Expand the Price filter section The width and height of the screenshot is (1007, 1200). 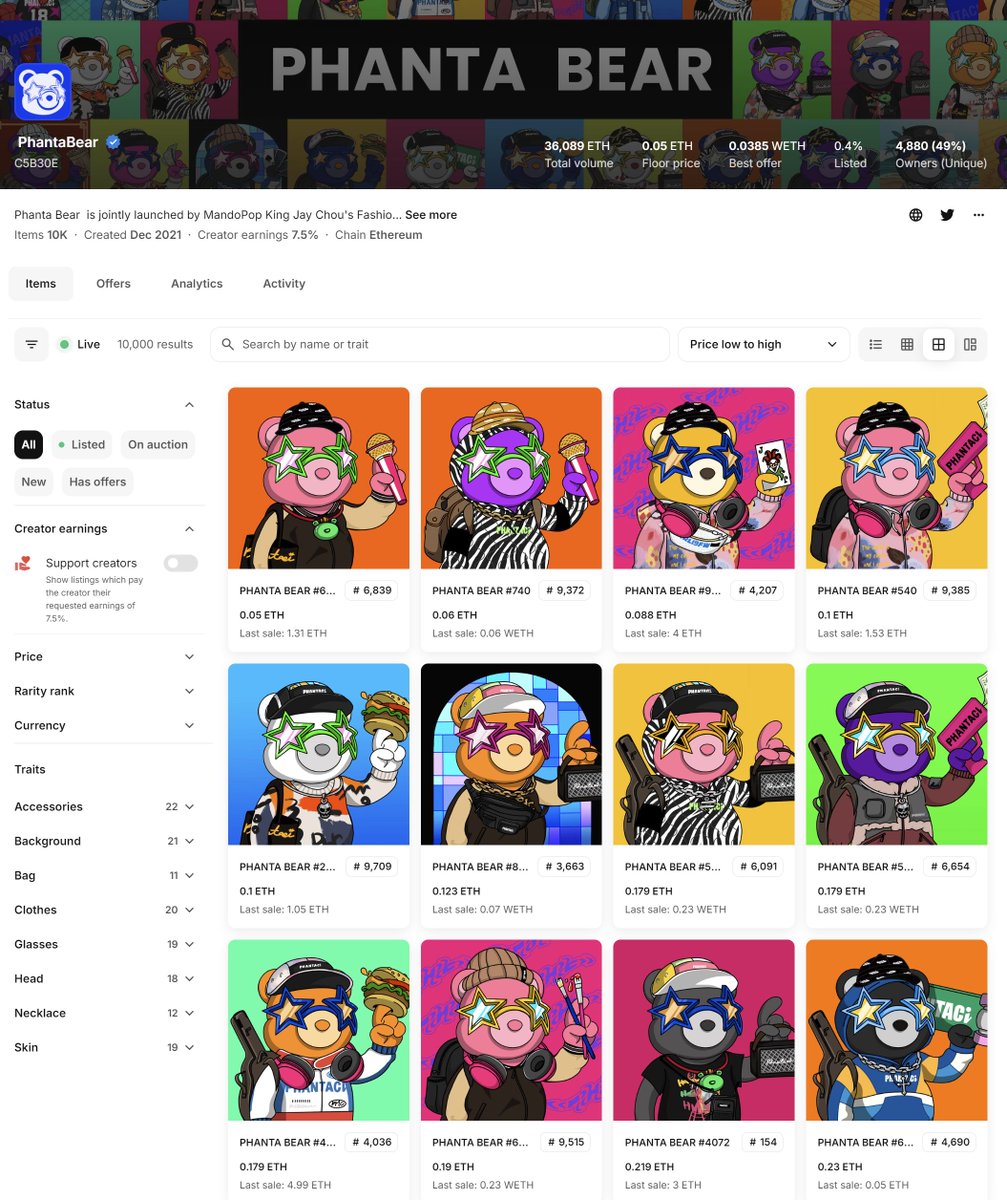[x=105, y=657]
